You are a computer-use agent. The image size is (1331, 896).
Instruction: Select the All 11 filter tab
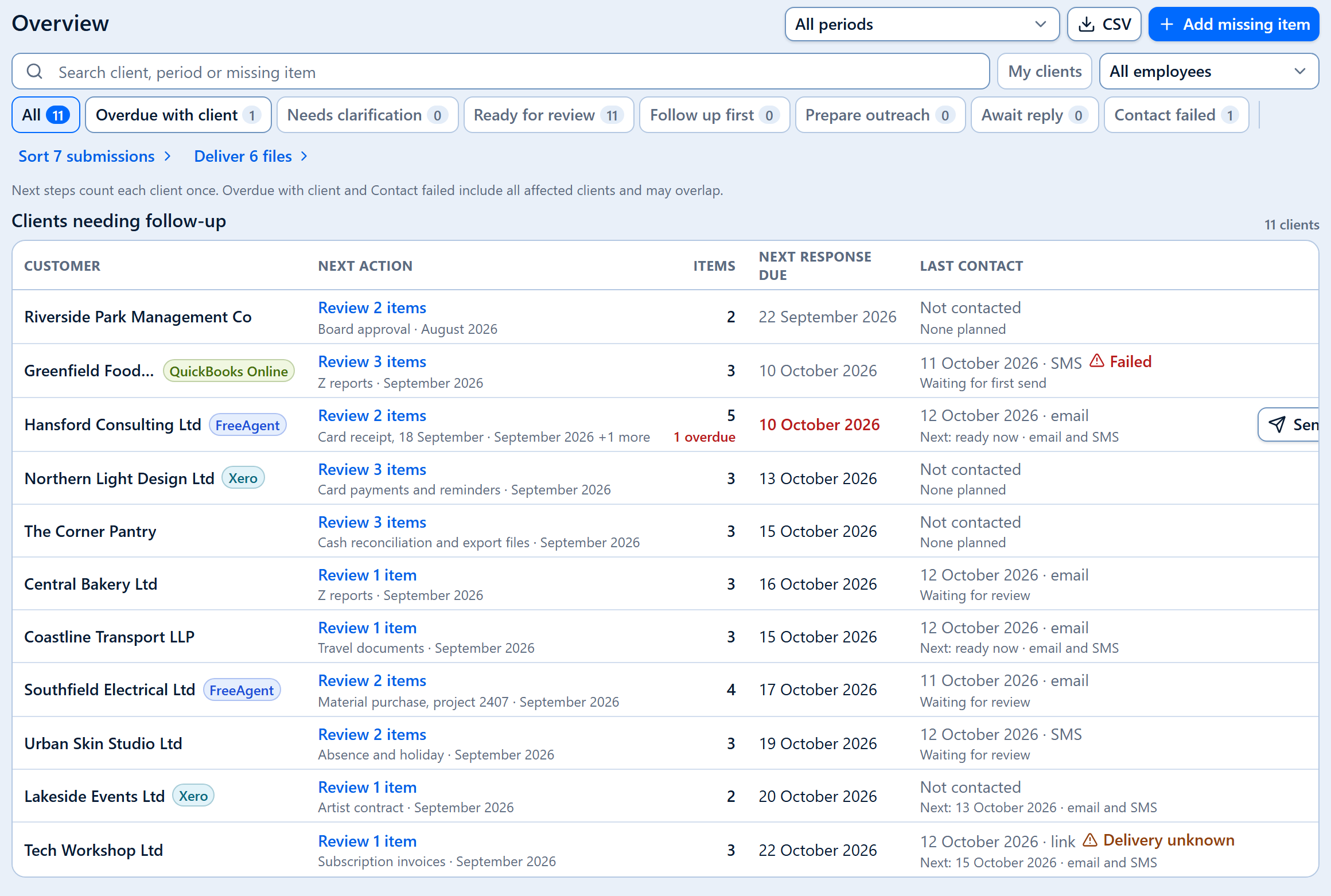tap(46, 115)
